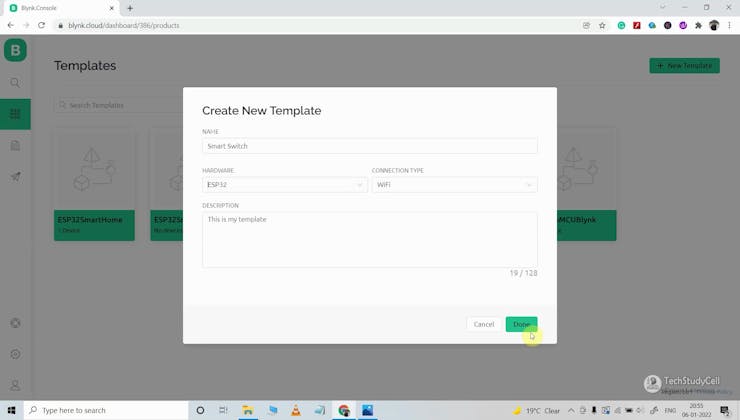The height and width of the screenshot is (420, 740).
Task: Open the settings gear icon in the sidebar
Action: (15, 354)
